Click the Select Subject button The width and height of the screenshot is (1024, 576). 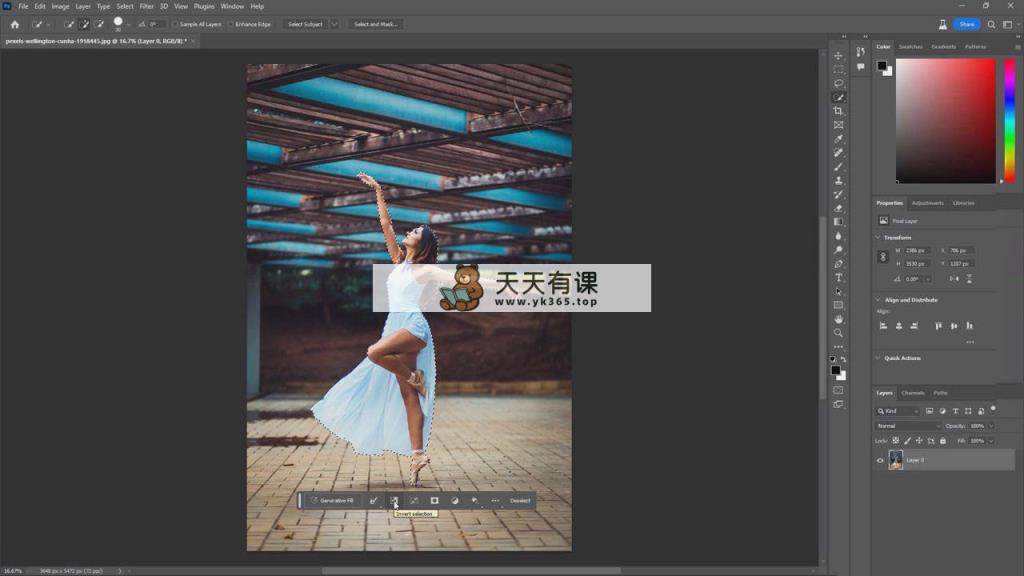click(x=305, y=24)
